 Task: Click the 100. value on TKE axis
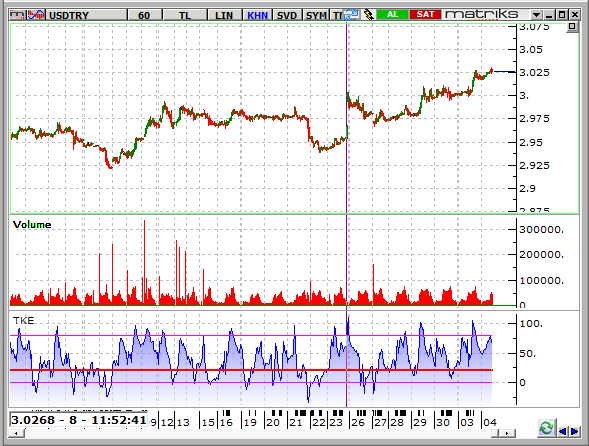pos(531,324)
